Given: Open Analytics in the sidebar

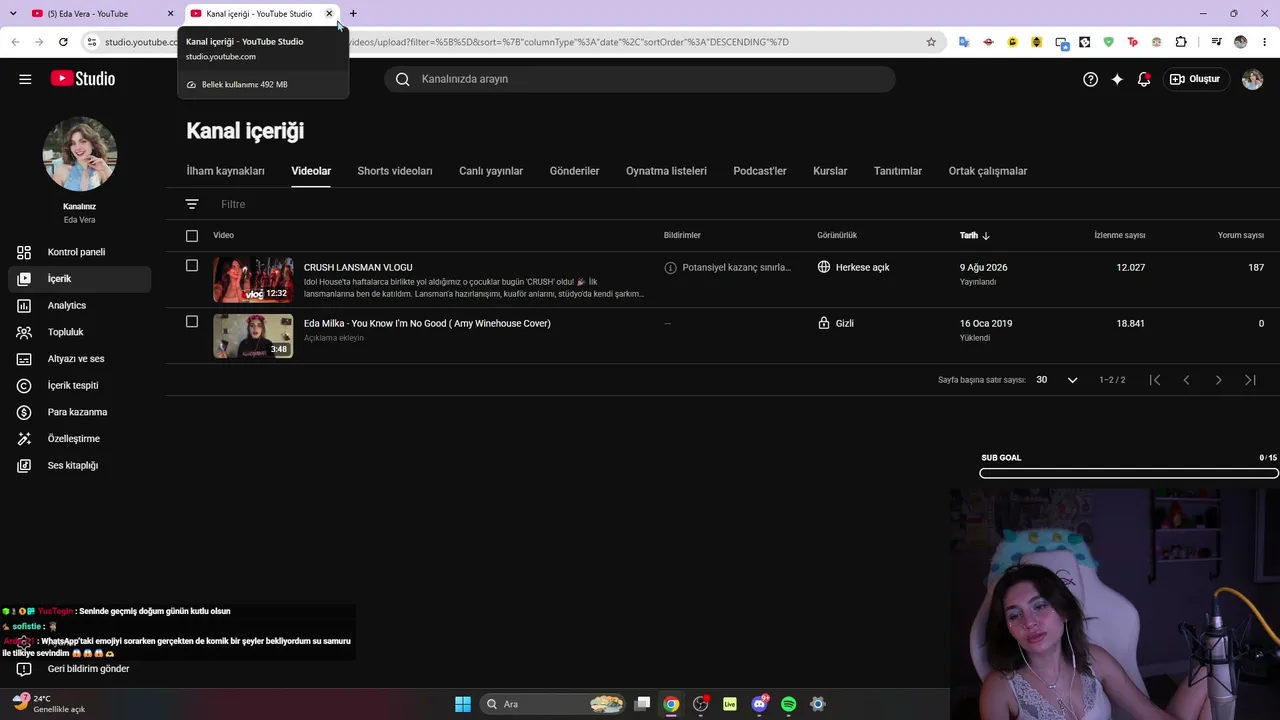Looking at the screenshot, I should tap(80, 306).
